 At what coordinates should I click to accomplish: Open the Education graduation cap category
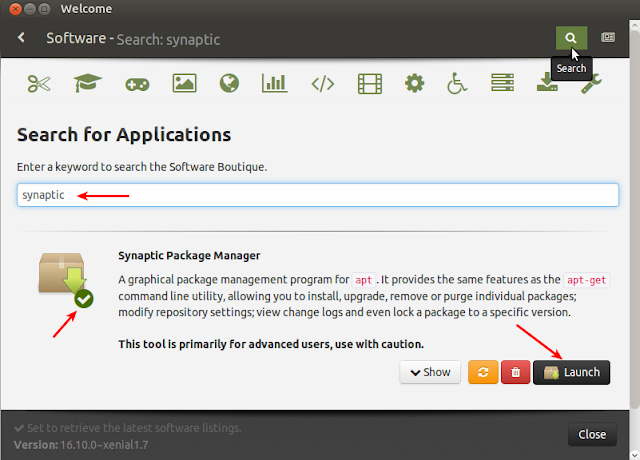87,83
